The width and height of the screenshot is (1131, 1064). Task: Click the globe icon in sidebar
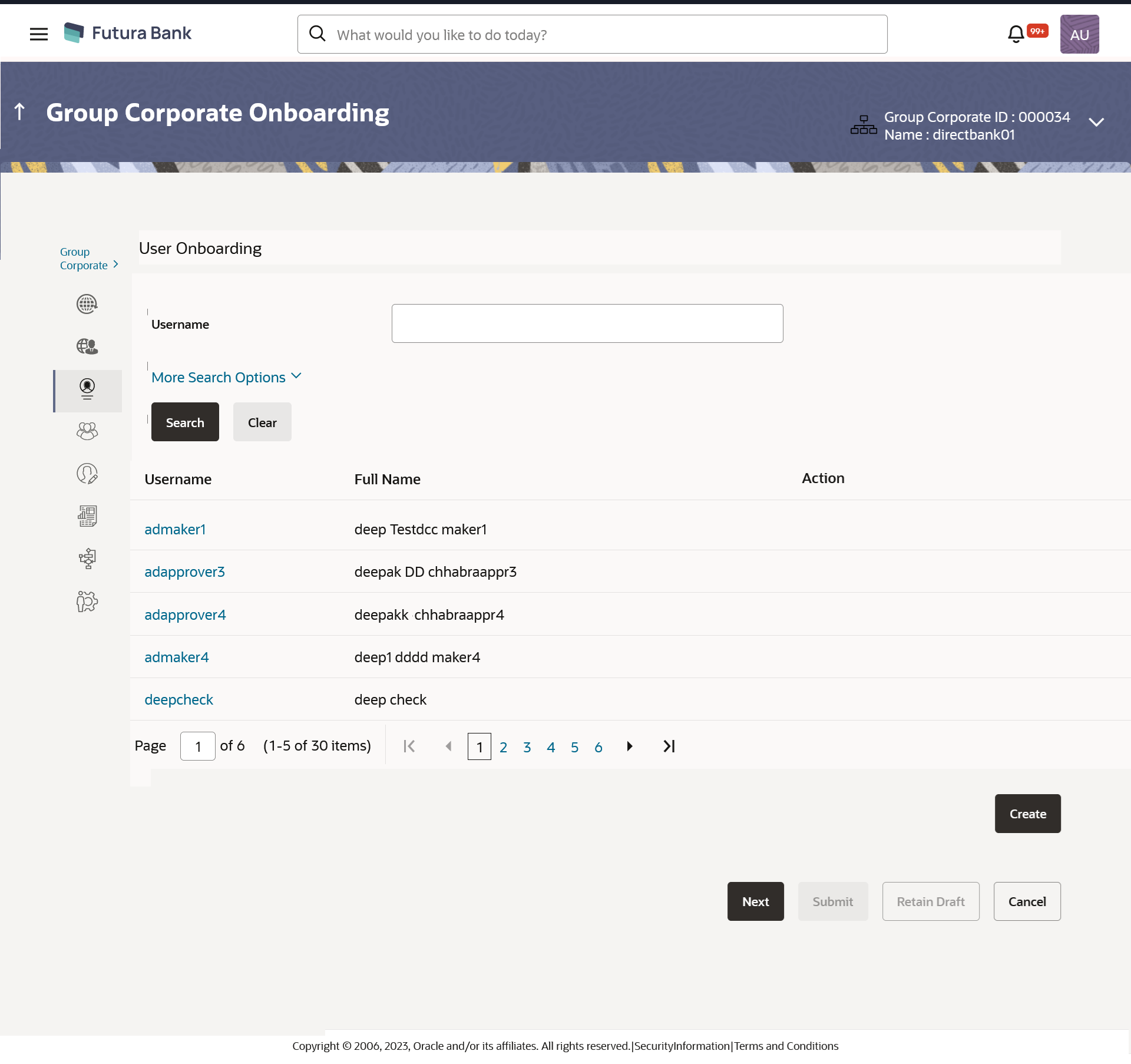[87, 304]
